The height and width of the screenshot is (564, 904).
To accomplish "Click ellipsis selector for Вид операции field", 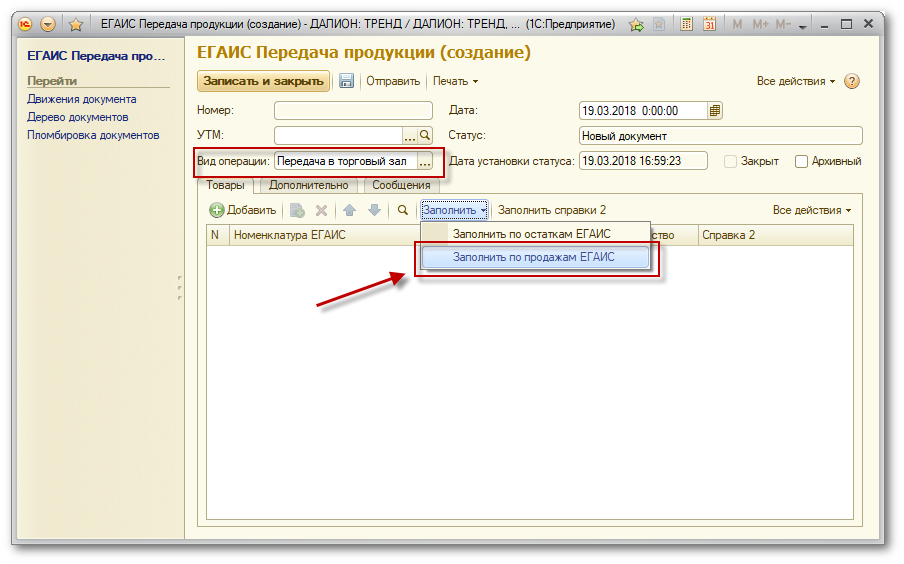I will point(424,161).
